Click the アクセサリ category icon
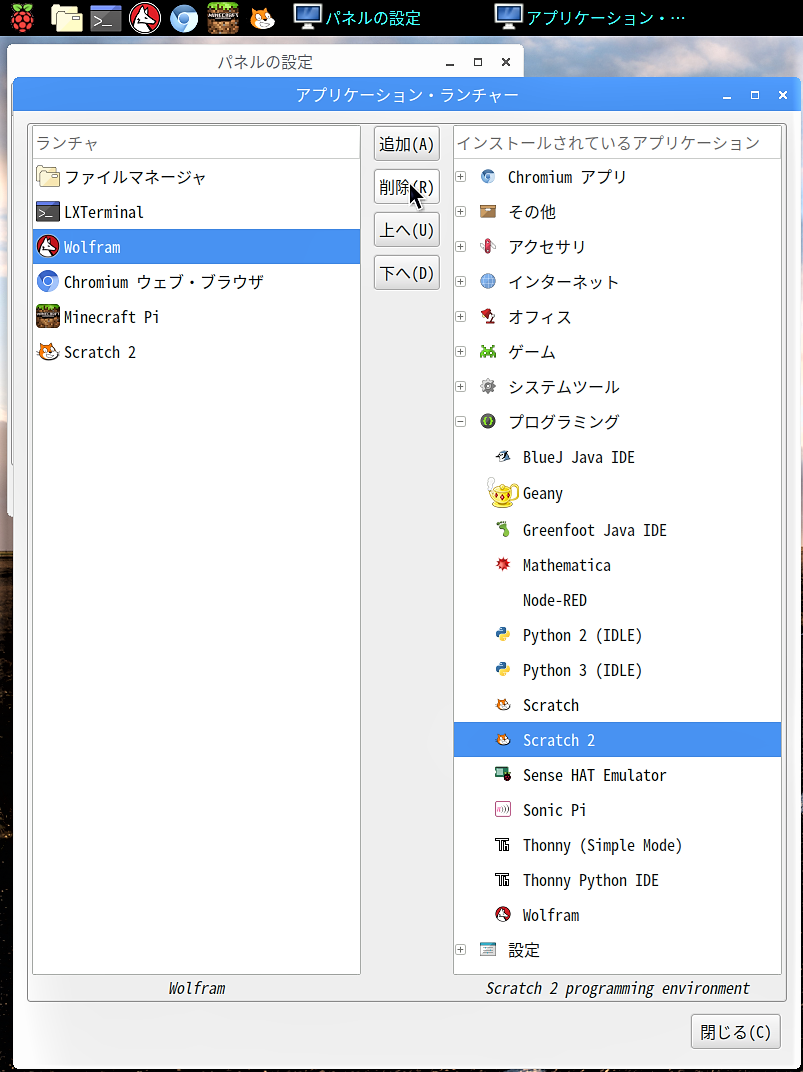The width and height of the screenshot is (803, 1072). tap(487, 247)
